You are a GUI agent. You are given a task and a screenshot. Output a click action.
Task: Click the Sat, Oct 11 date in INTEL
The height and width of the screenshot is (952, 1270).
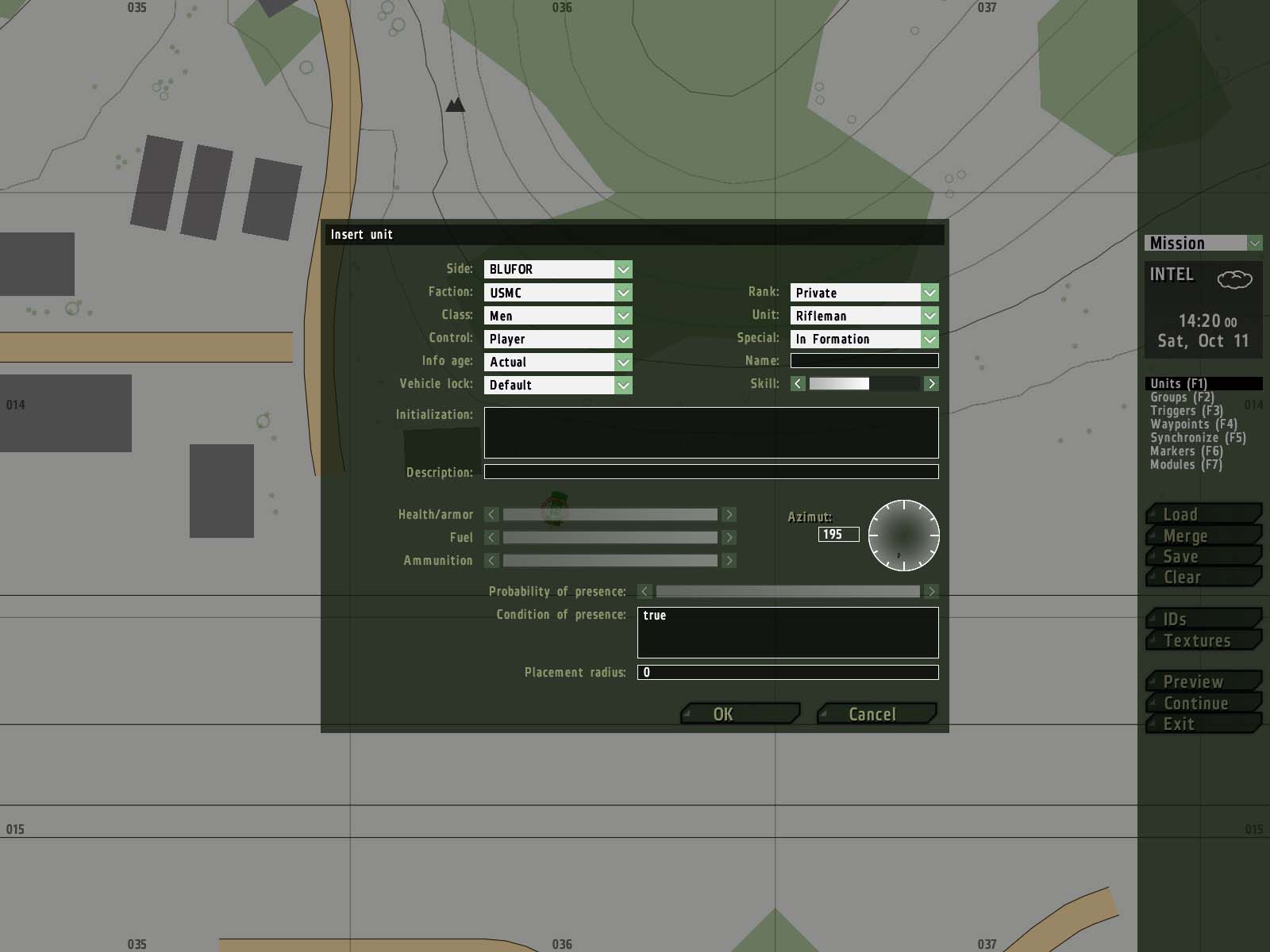point(1203,341)
